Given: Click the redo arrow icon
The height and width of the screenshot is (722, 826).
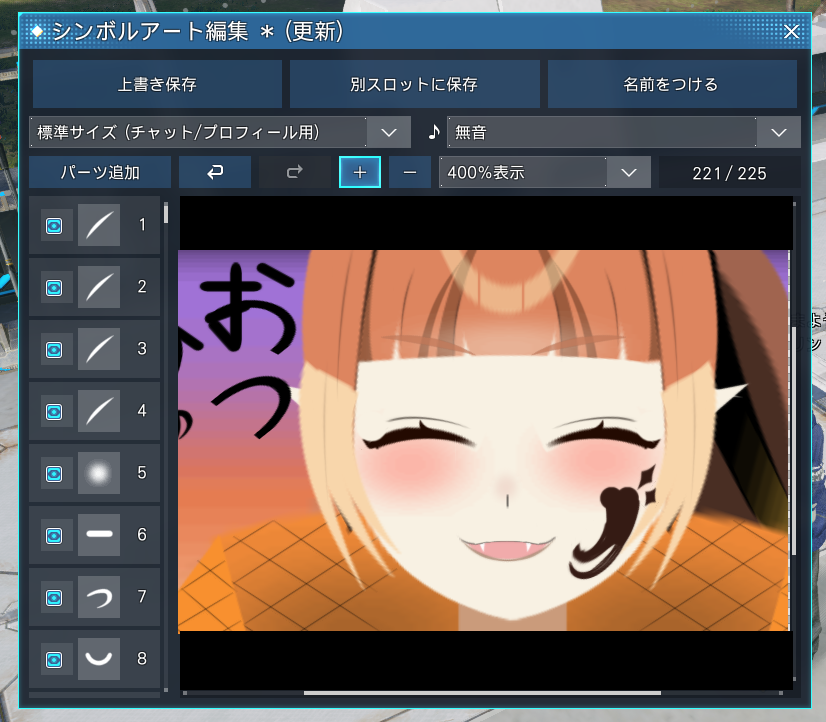Looking at the screenshot, I should tap(294, 172).
